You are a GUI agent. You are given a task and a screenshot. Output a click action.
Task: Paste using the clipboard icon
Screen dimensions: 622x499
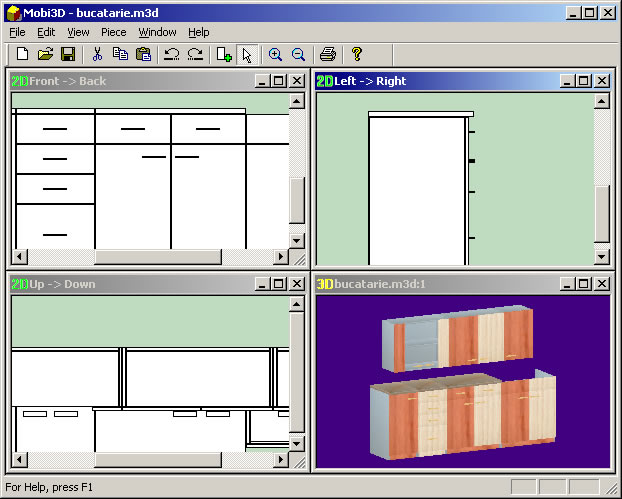tap(143, 54)
